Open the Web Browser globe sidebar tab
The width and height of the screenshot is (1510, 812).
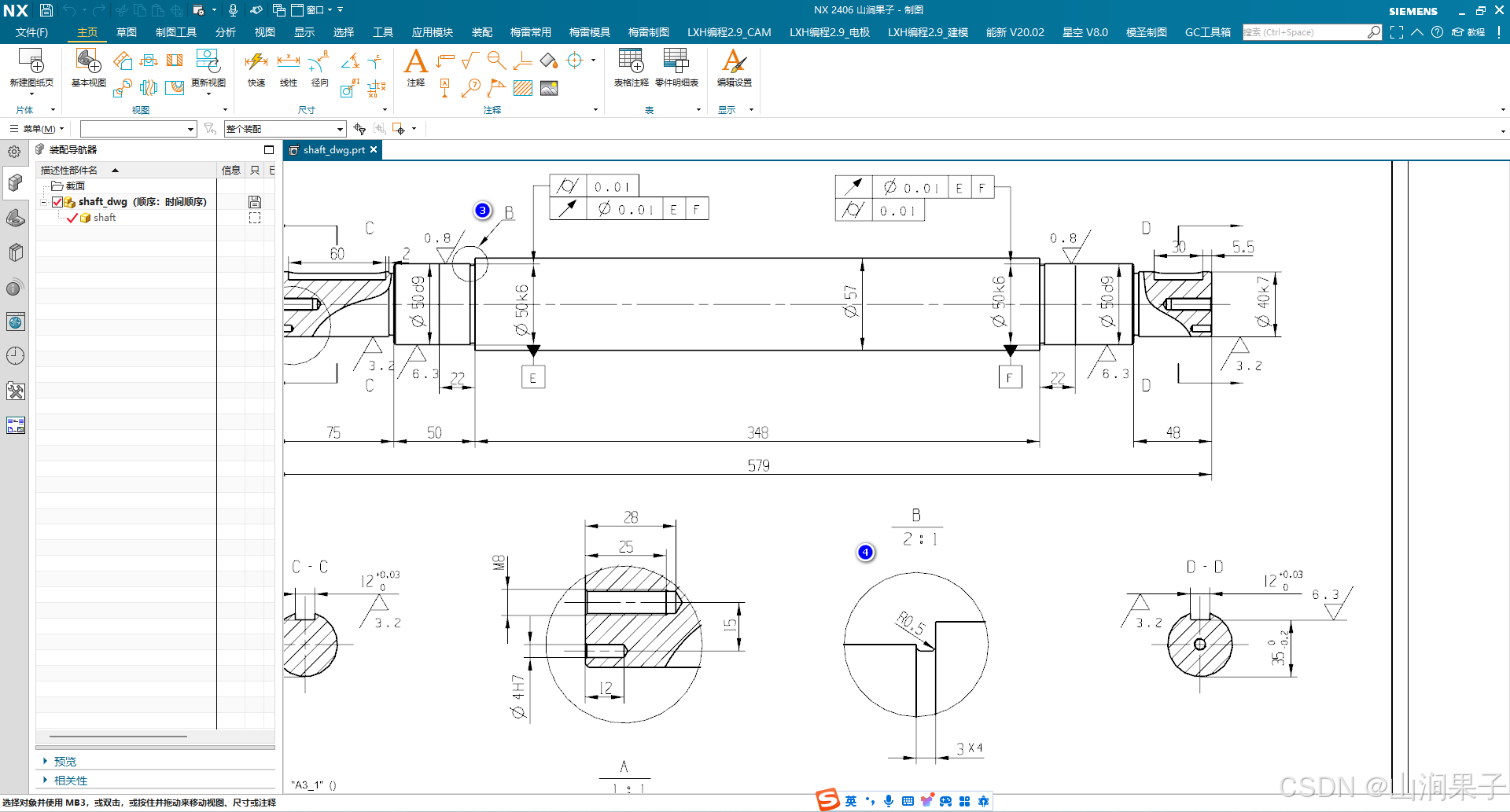pyautogui.click(x=15, y=321)
